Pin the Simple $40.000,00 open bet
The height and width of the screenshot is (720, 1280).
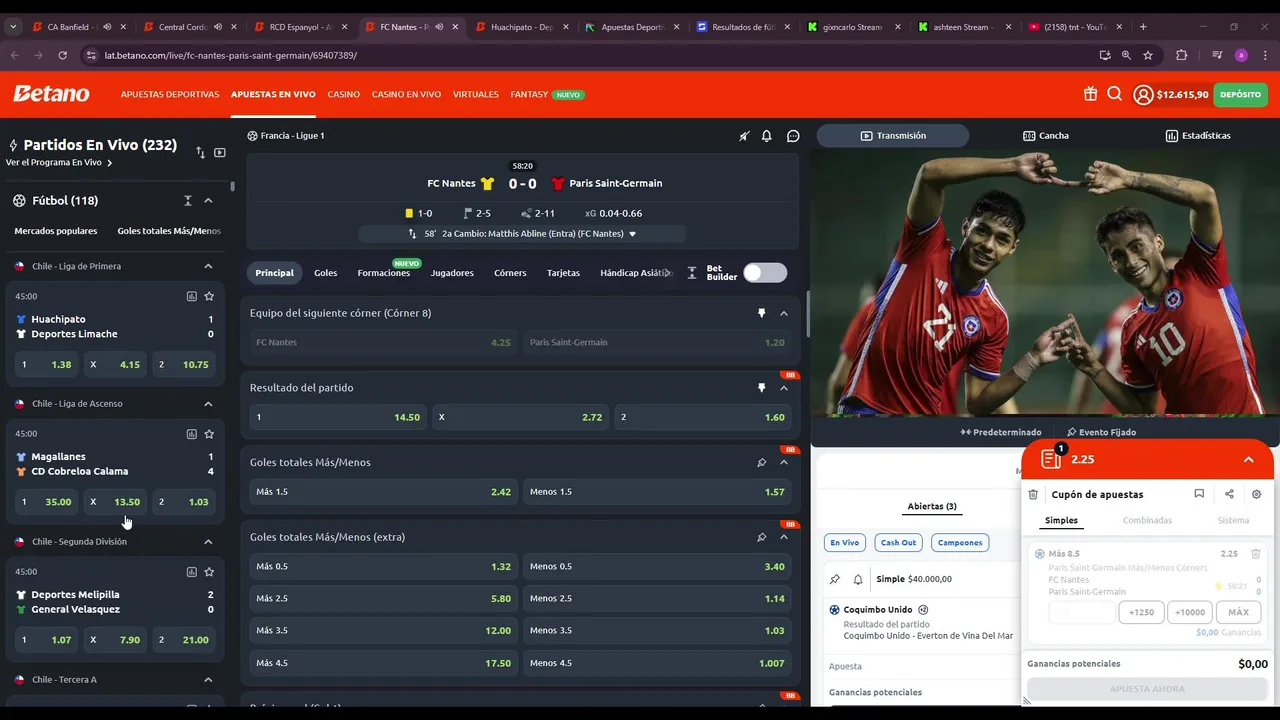(835, 579)
